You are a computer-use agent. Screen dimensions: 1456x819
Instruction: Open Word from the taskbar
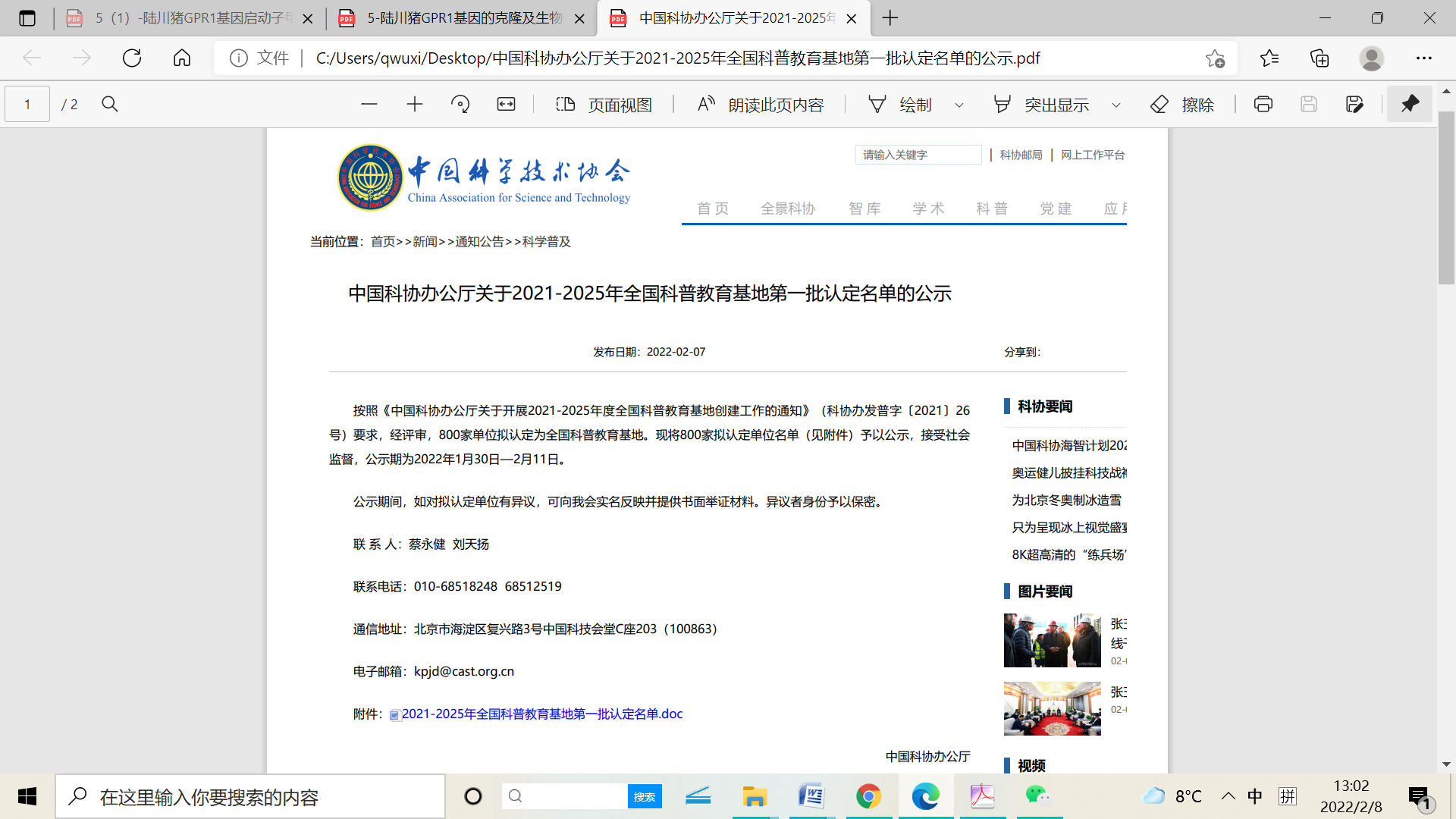[x=811, y=796]
